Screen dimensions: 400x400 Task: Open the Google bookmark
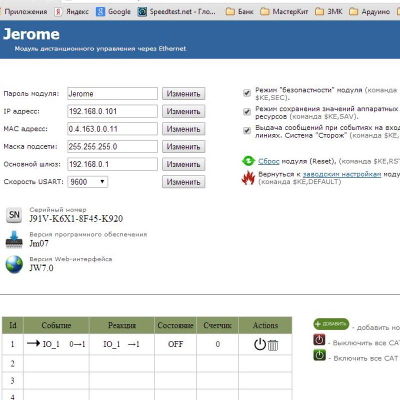(113, 12)
